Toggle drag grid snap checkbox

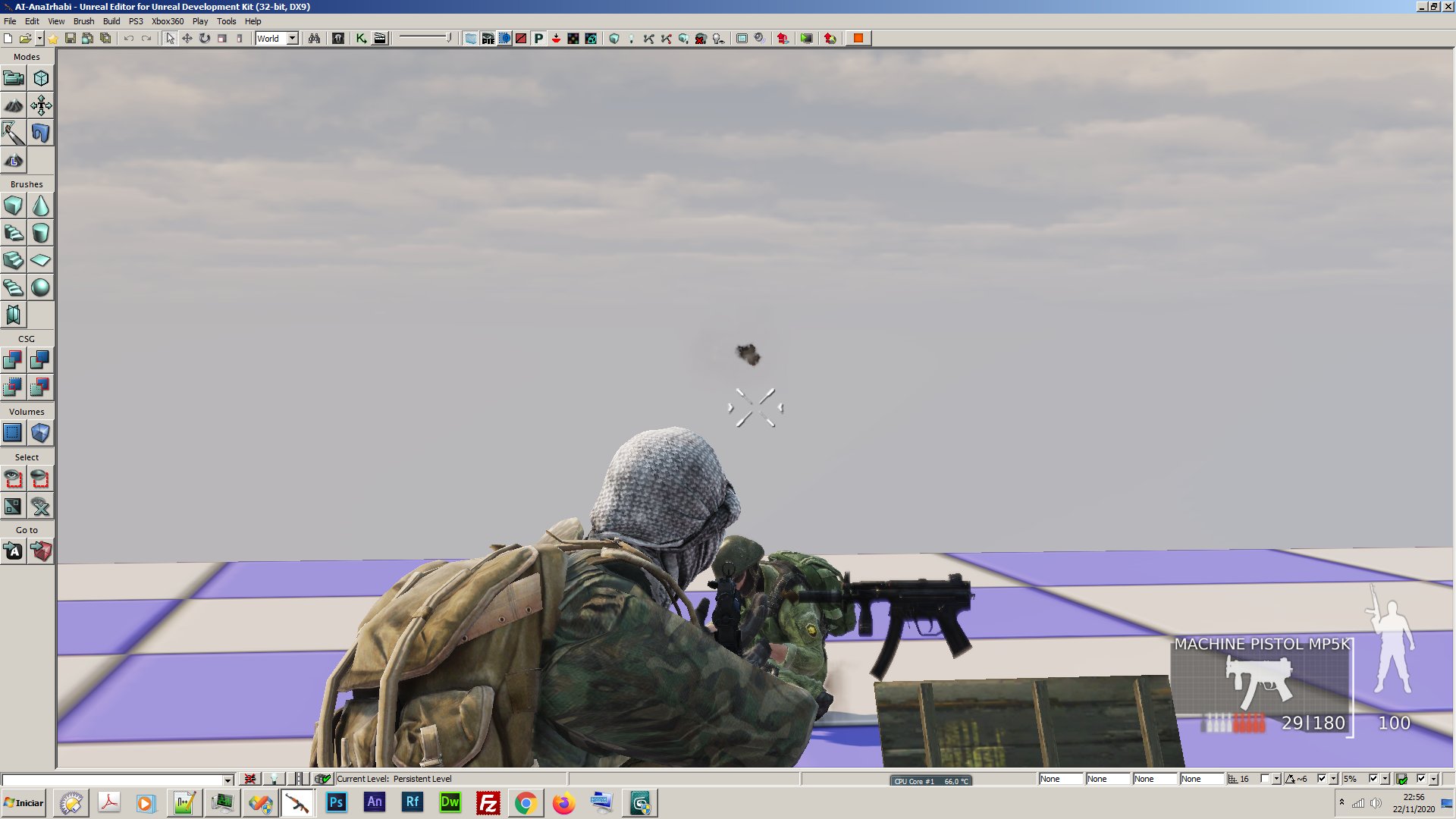[x=1264, y=779]
